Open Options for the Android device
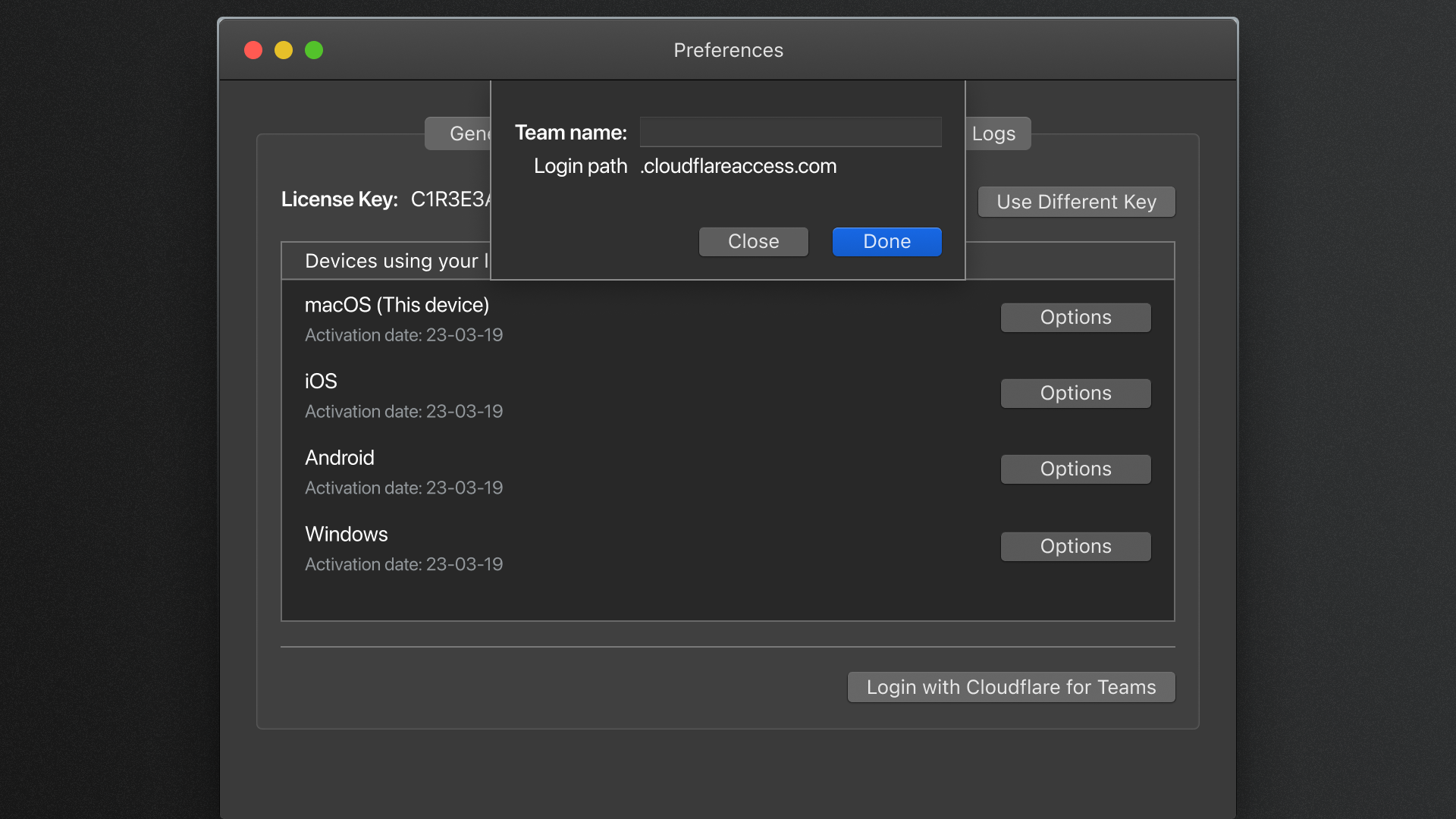 pyautogui.click(x=1075, y=469)
